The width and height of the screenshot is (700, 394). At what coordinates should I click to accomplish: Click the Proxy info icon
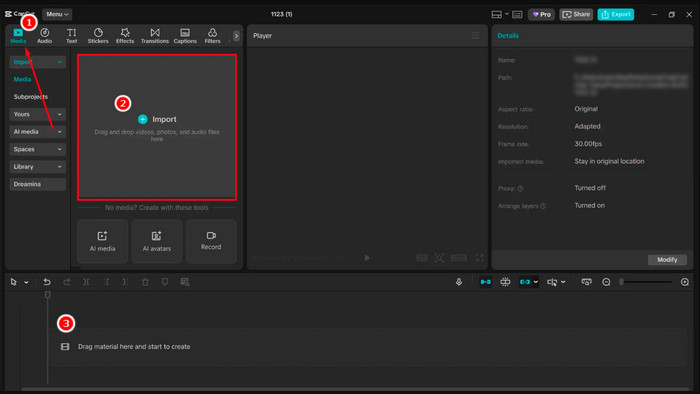point(521,188)
